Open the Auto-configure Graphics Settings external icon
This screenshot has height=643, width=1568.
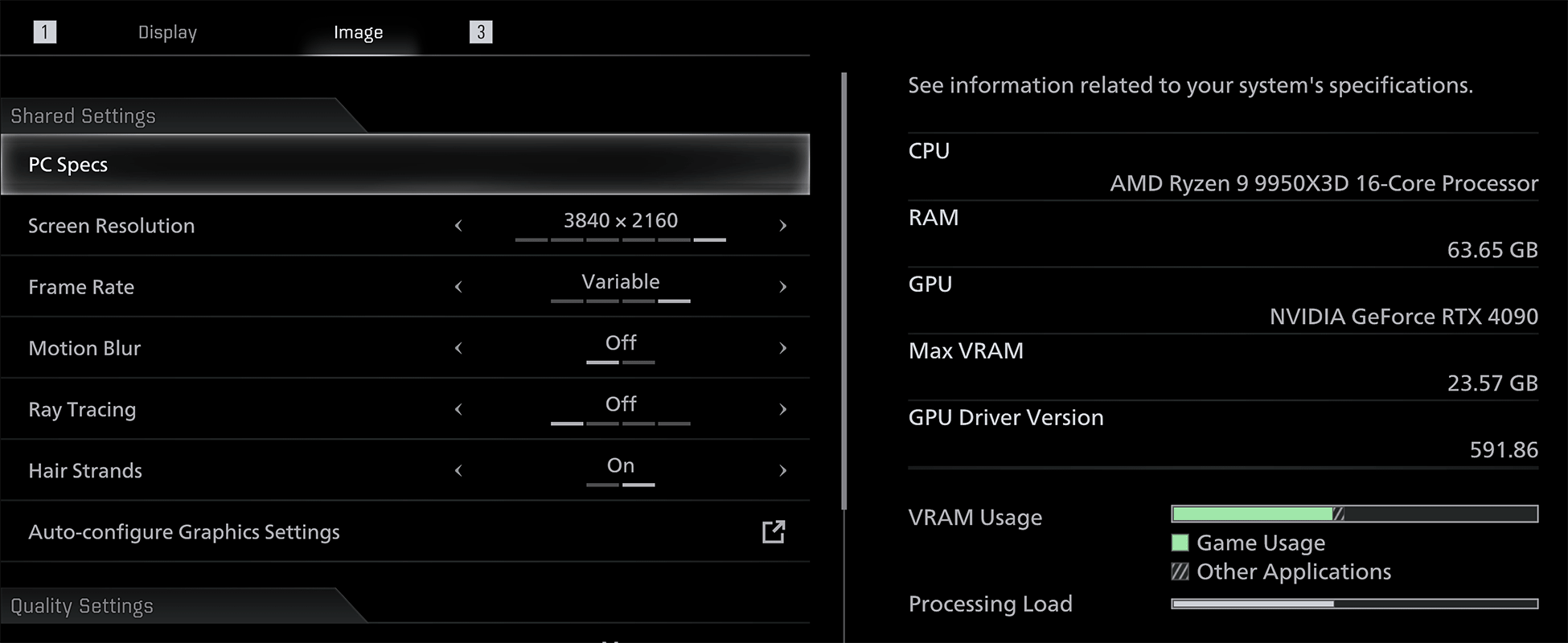pyautogui.click(x=774, y=532)
